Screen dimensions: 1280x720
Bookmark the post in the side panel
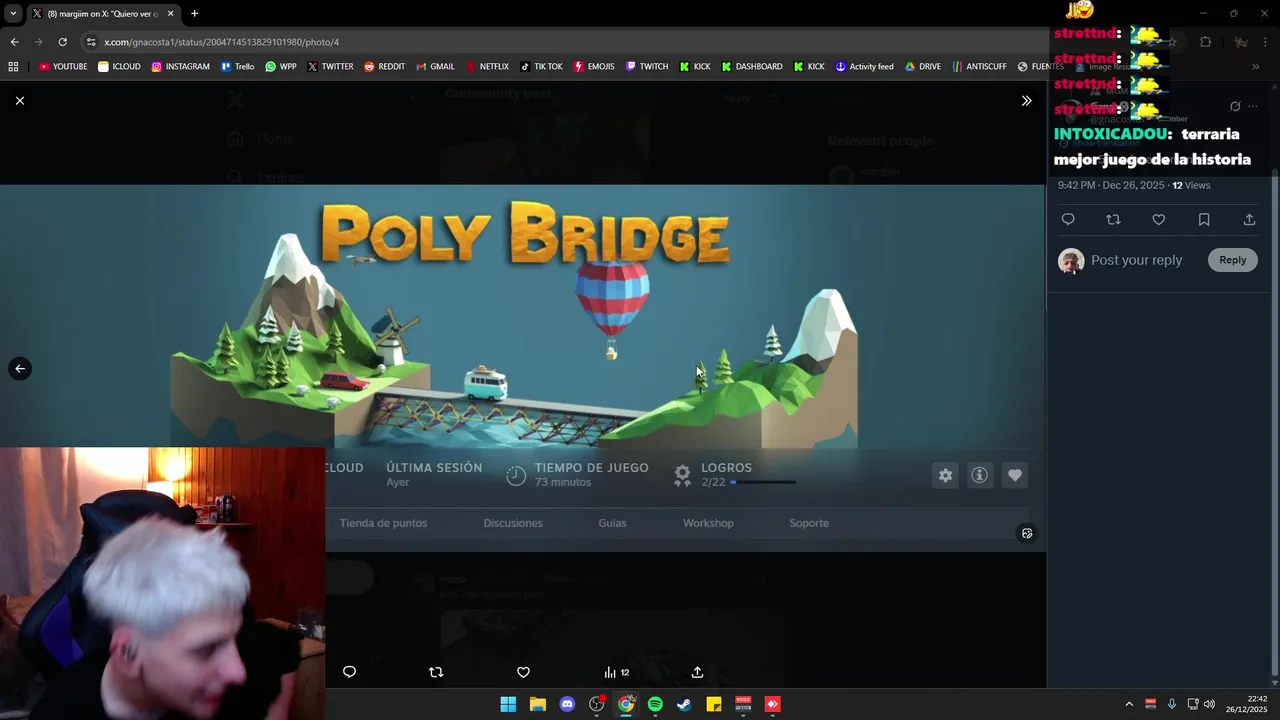point(1204,220)
